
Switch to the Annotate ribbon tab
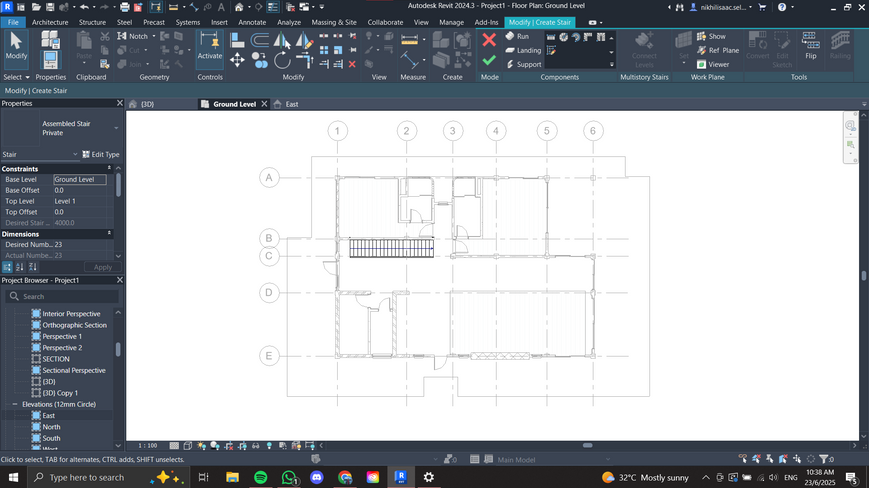coord(252,22)
